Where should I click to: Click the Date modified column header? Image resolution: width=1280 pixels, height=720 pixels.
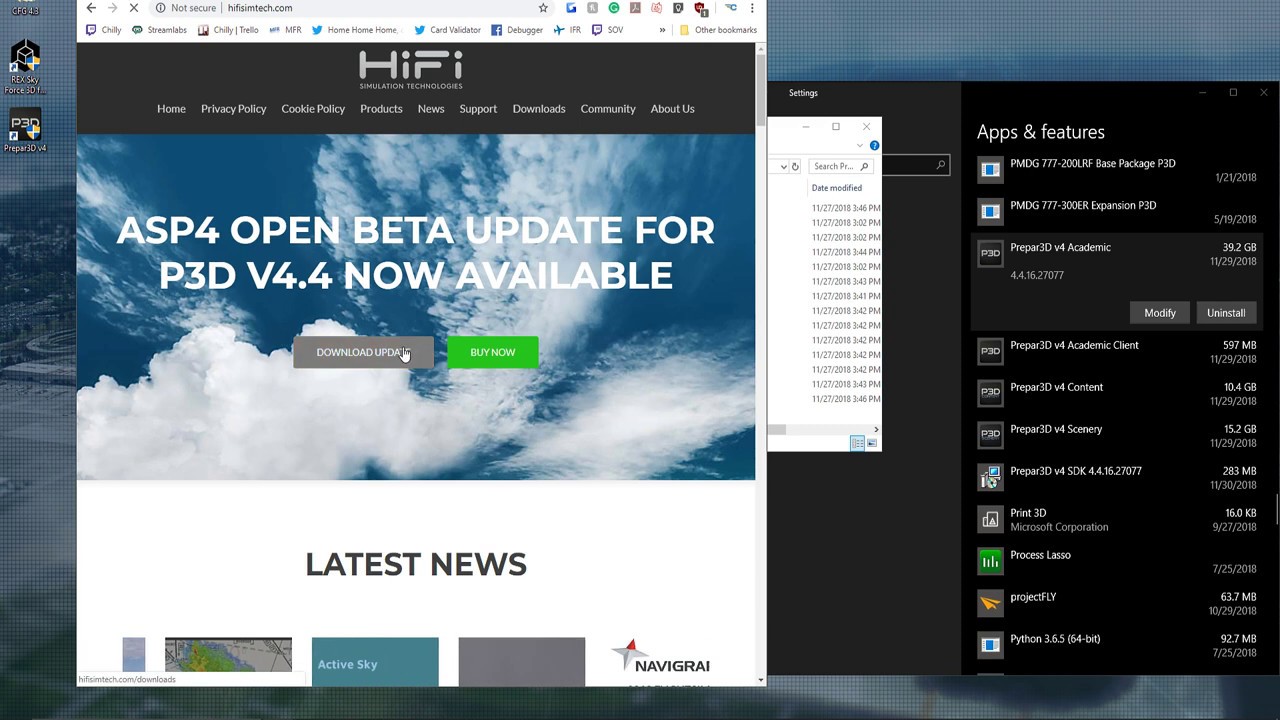click(837, 188)
